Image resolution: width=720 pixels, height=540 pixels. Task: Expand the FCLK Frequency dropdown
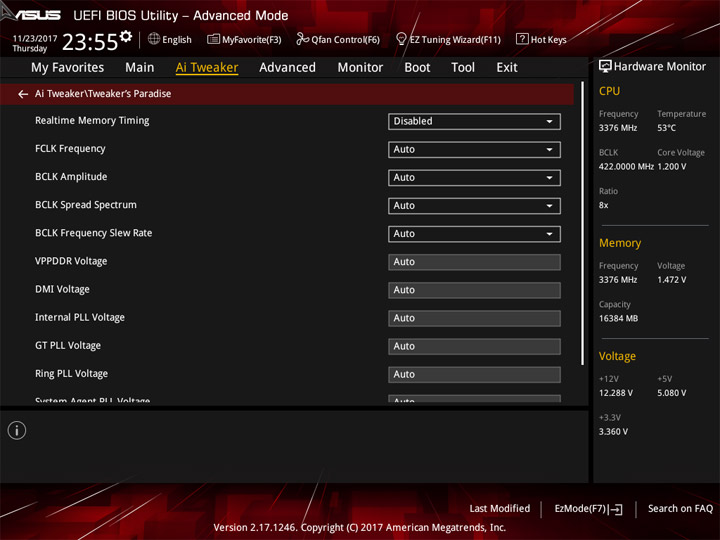click(474, 149)
